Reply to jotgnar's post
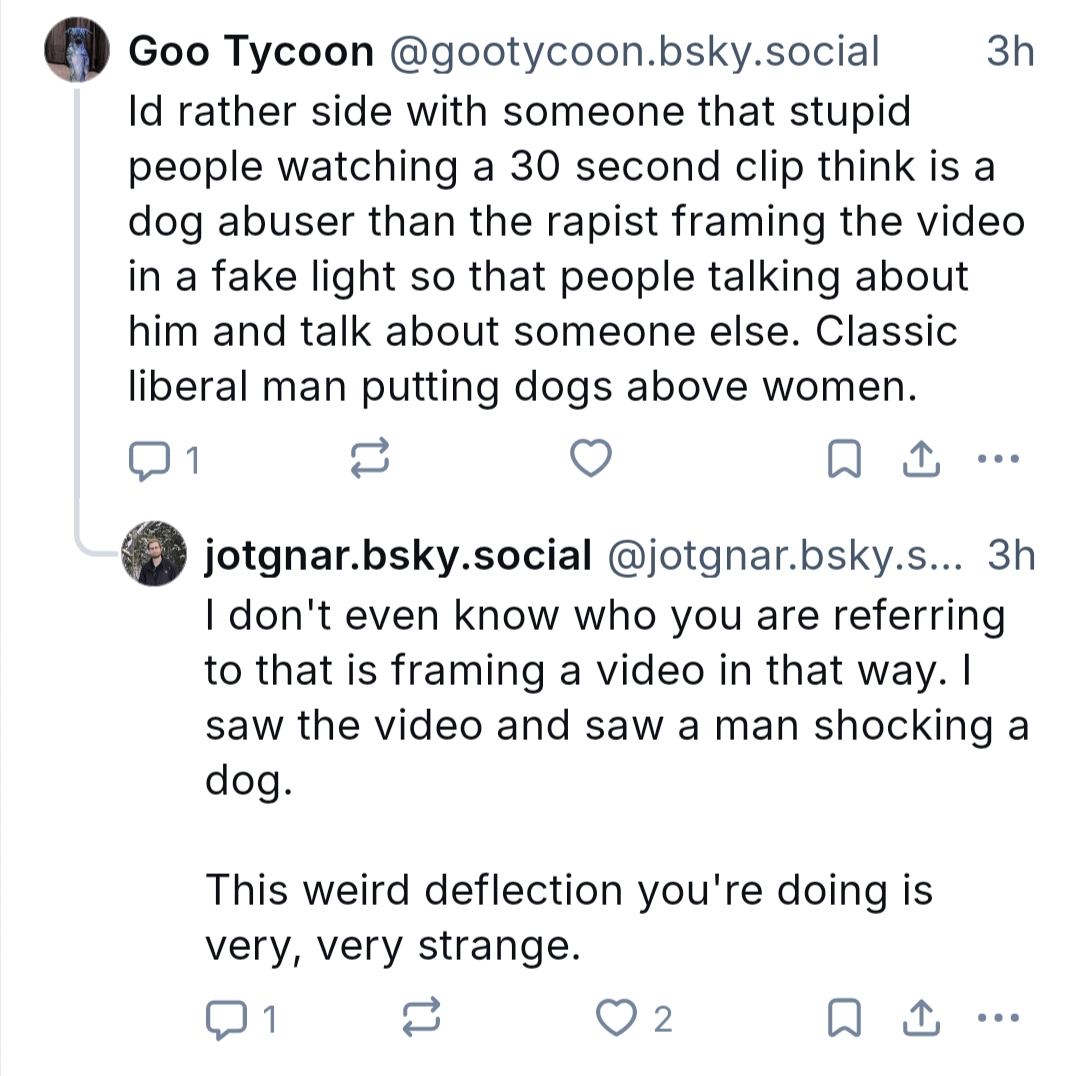 [x=223, y=1018]
